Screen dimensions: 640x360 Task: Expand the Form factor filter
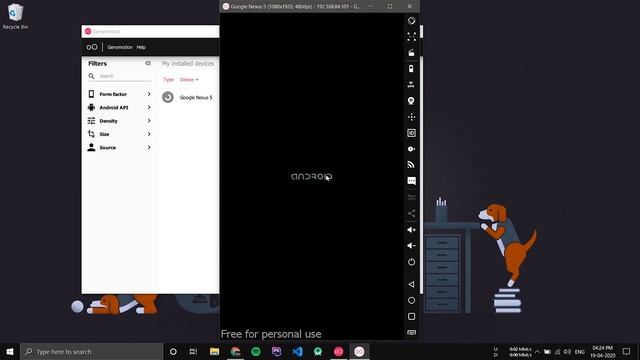point(119,94)
